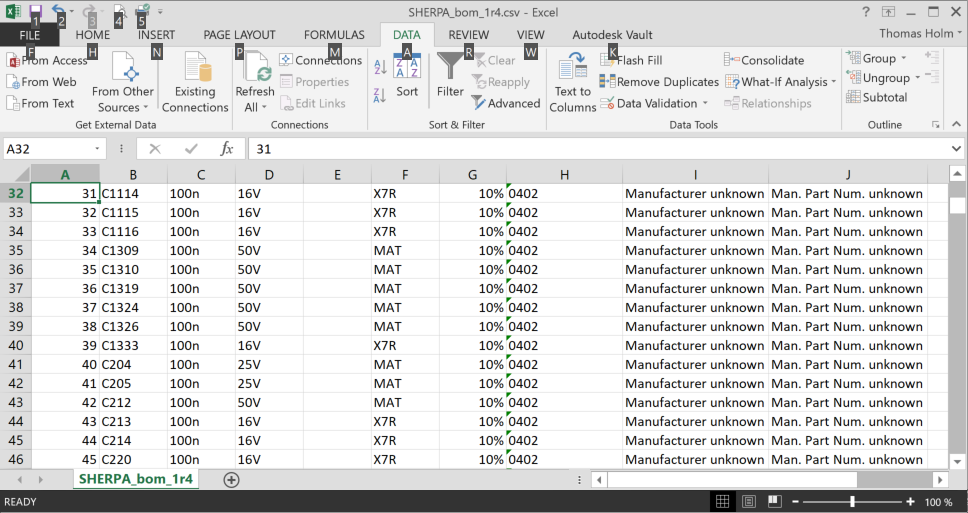Switch to the PAGE LAYOUT tab
Screen dimensions: 968x513
click(240, 35)
